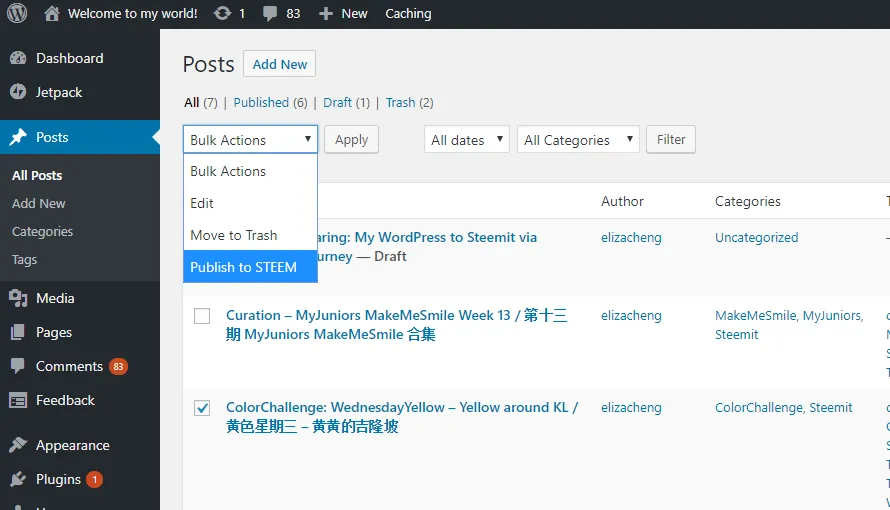Click Add New button beside Posts heading
The image size is (890, 510).
click(280, 64)
